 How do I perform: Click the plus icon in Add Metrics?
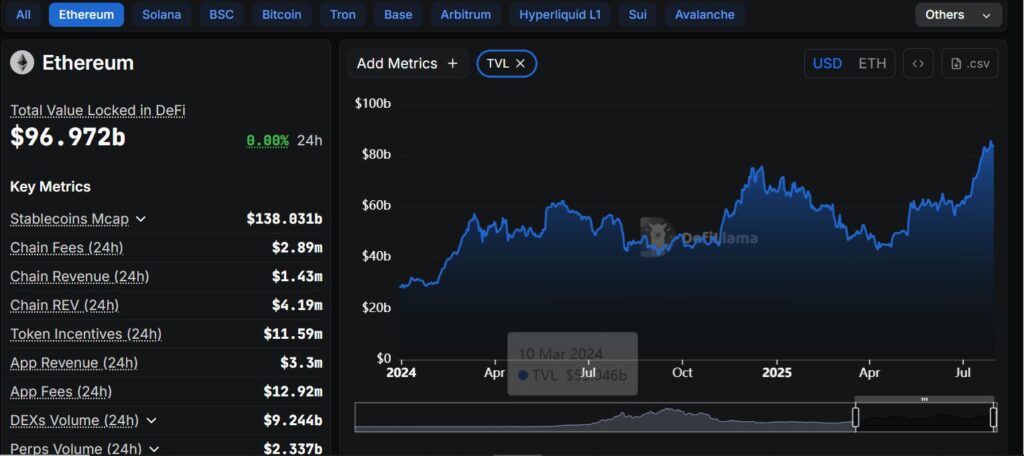pos(452,63)
